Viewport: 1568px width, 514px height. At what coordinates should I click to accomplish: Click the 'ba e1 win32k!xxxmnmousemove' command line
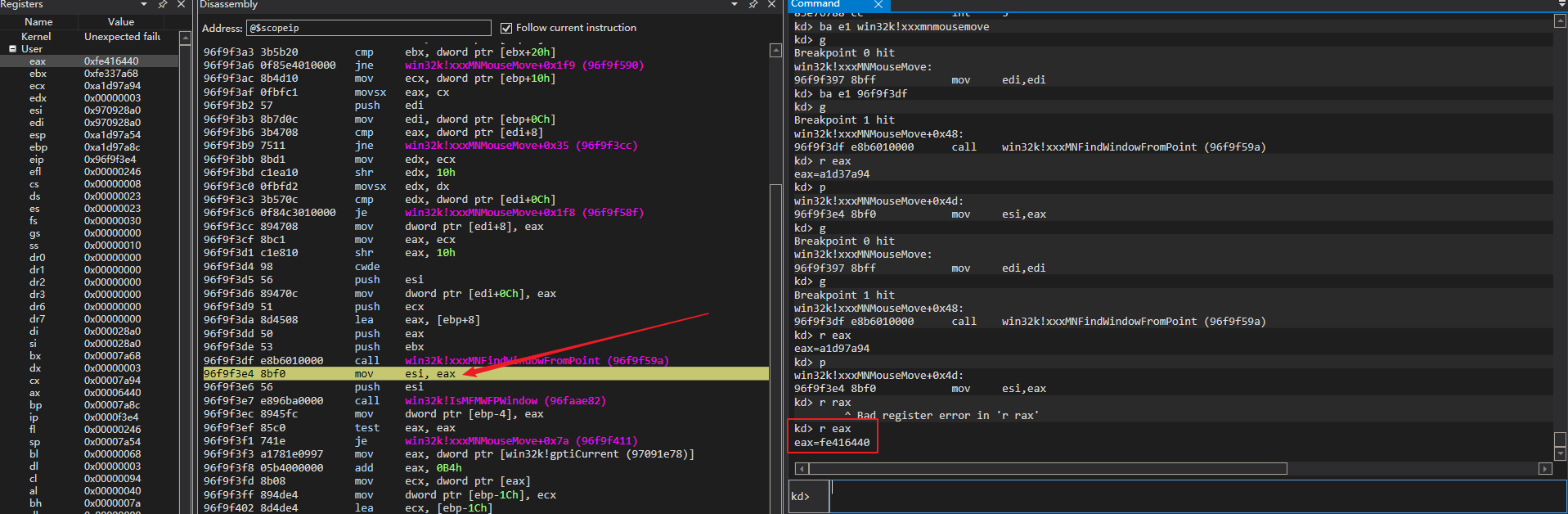[892, 27]
